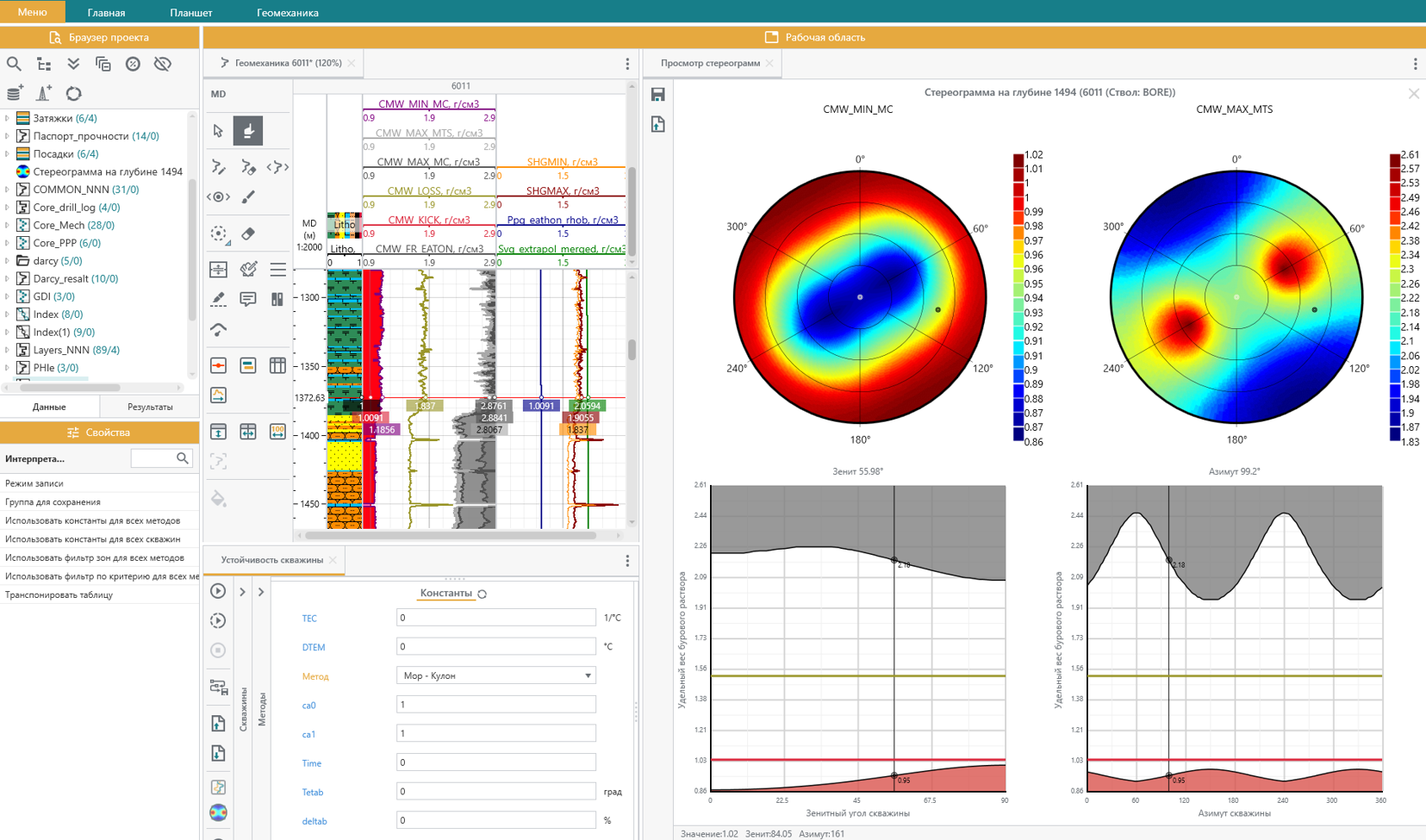Click the refresh icon in project browser
Image resolution: width=1426 pixels, height=840 pixels.
(73, 93)
